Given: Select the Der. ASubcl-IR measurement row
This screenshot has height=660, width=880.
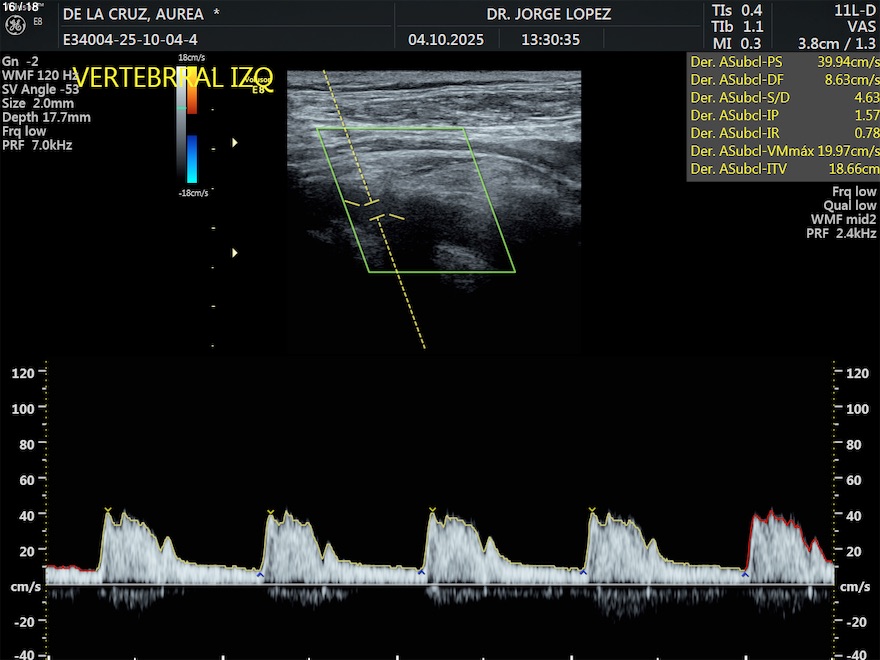Looking at the screenshot, I should (x=784, y=133).
